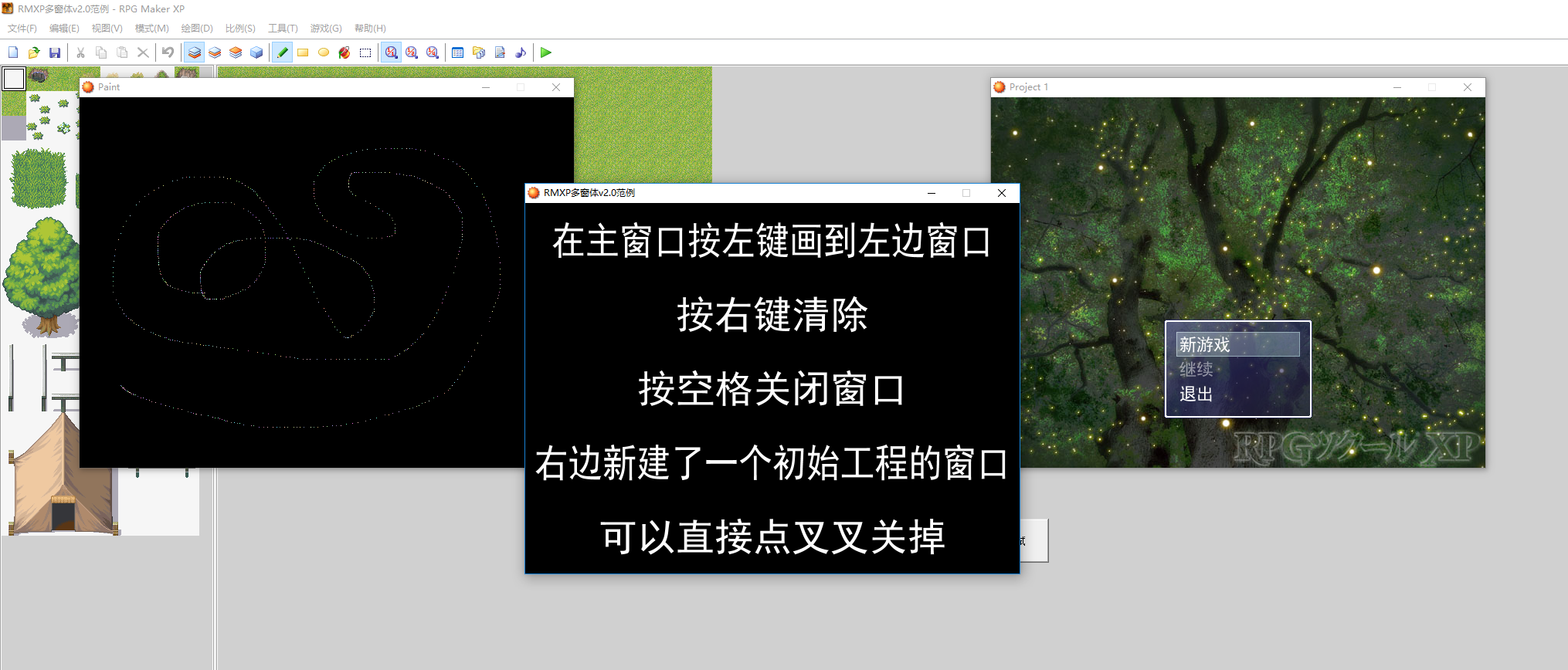Choose the dashed-rectangle Select tool

(x=365, y=52)
